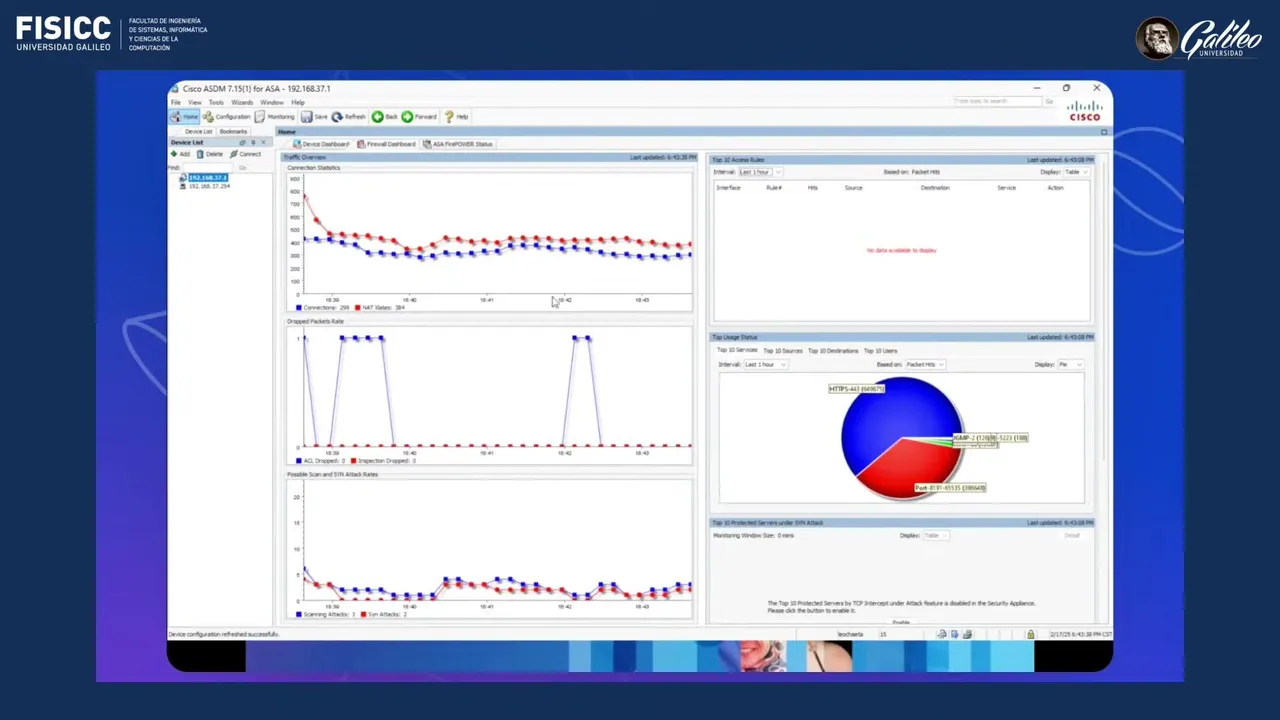Open the Tools menu
The image size is (1280, 720).
coord(216,102)
